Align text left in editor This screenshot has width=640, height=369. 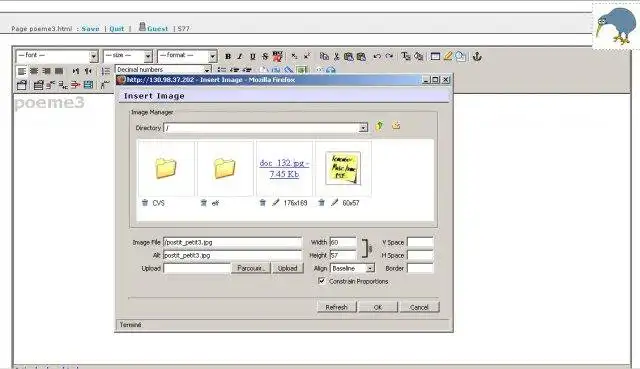coord(22,71)
